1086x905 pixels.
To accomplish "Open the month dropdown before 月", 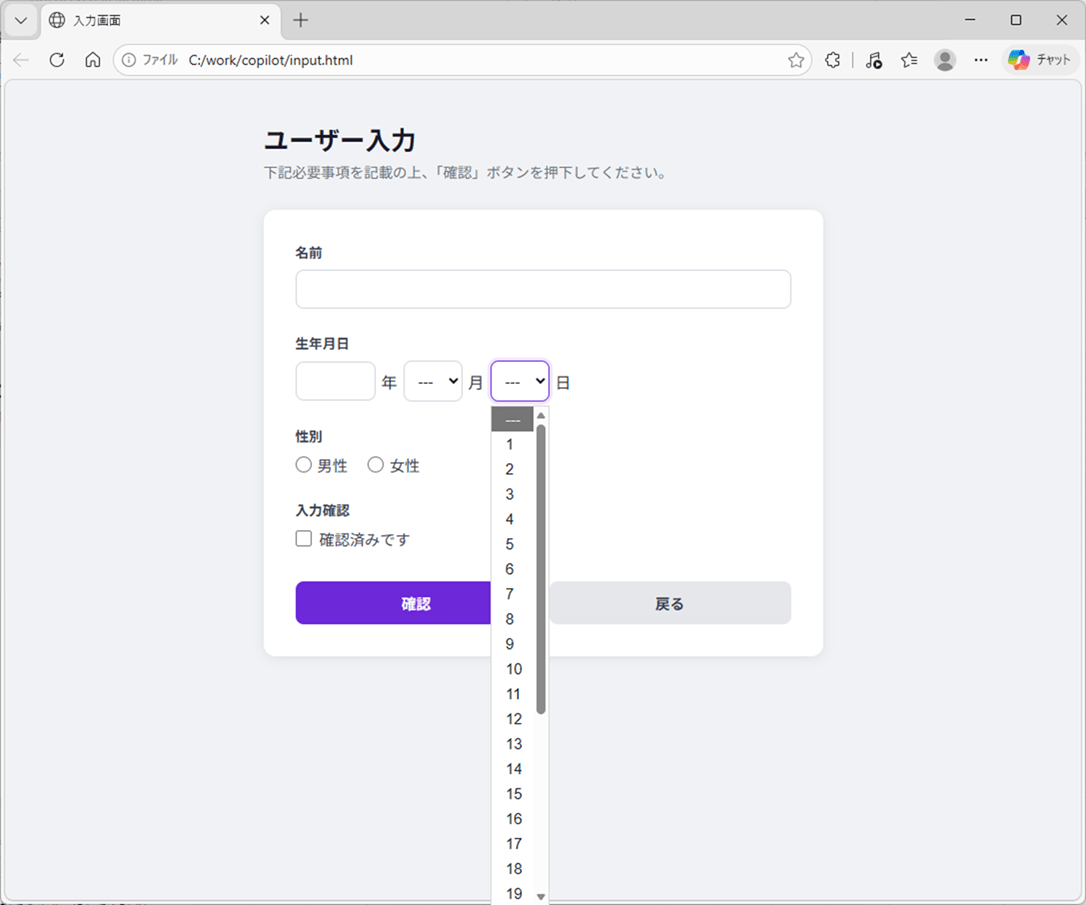I will pyautogui.click(x=433, y=381).
